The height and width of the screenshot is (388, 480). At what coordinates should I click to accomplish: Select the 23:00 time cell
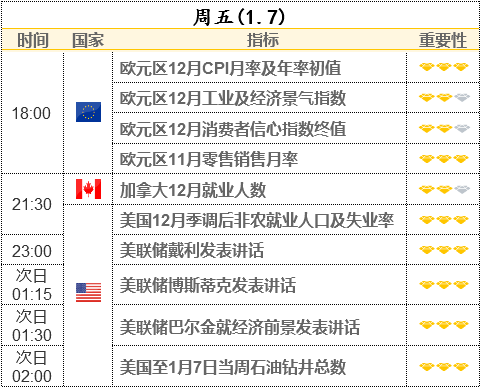click(32, 251)
